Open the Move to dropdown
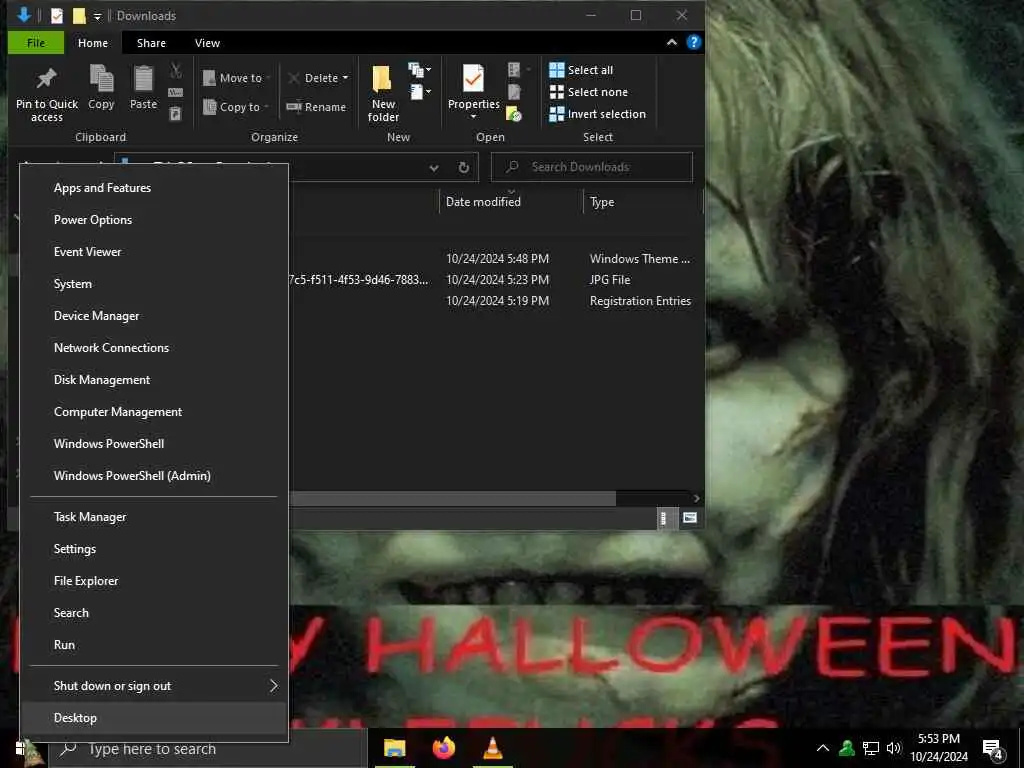The width and height of the screenshot is (1024, 768). tap(236, 78)
